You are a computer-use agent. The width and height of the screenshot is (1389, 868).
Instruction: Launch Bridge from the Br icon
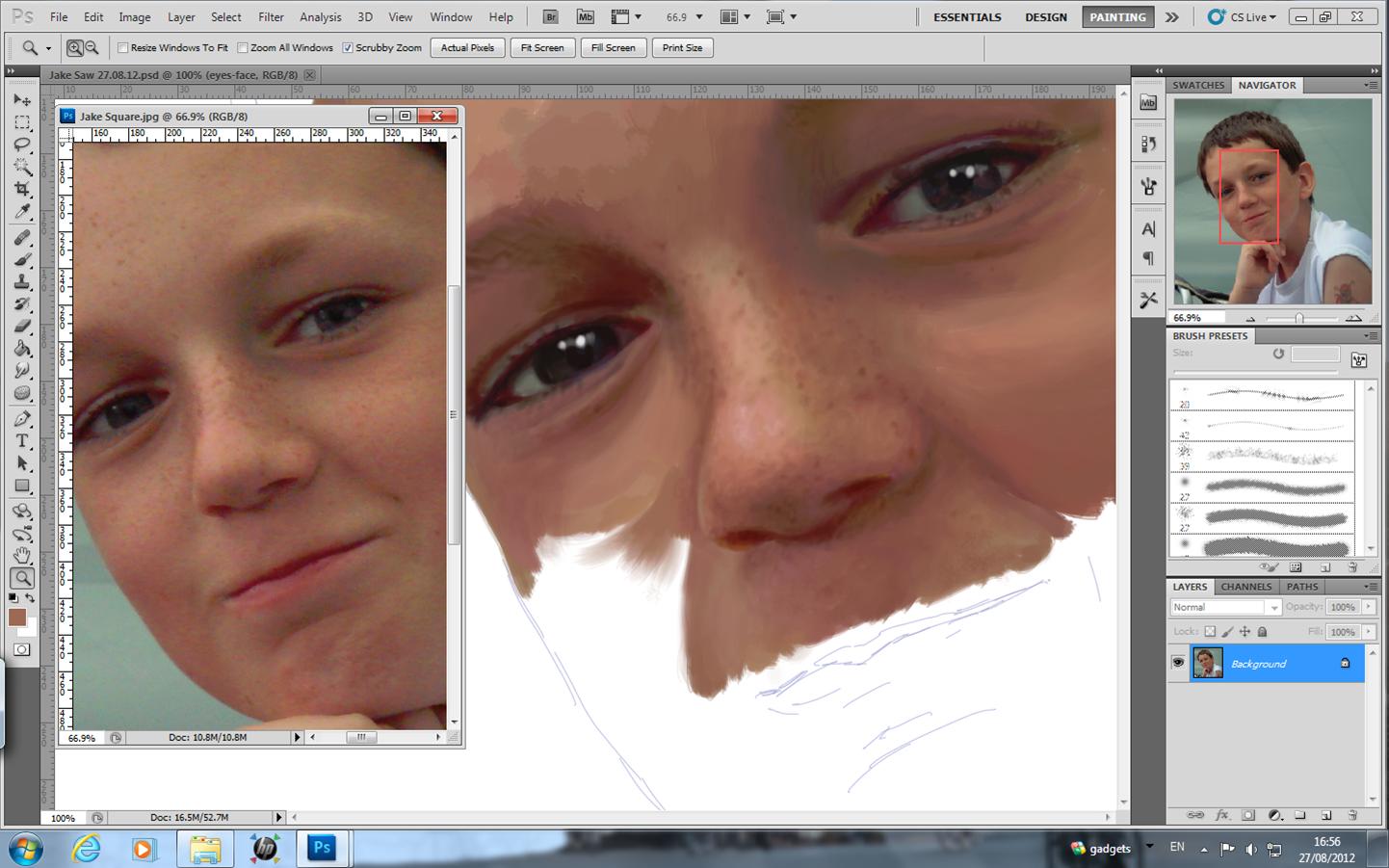(550, 17)
